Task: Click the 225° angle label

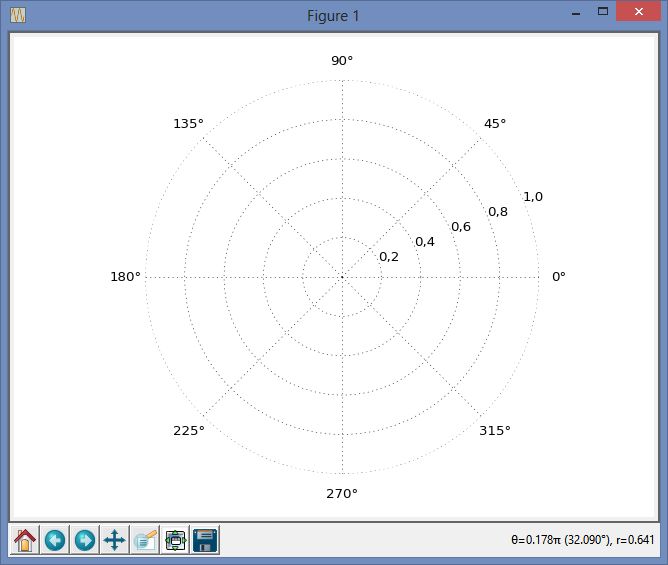Action: pyautogui.click(x=189, y=430)
